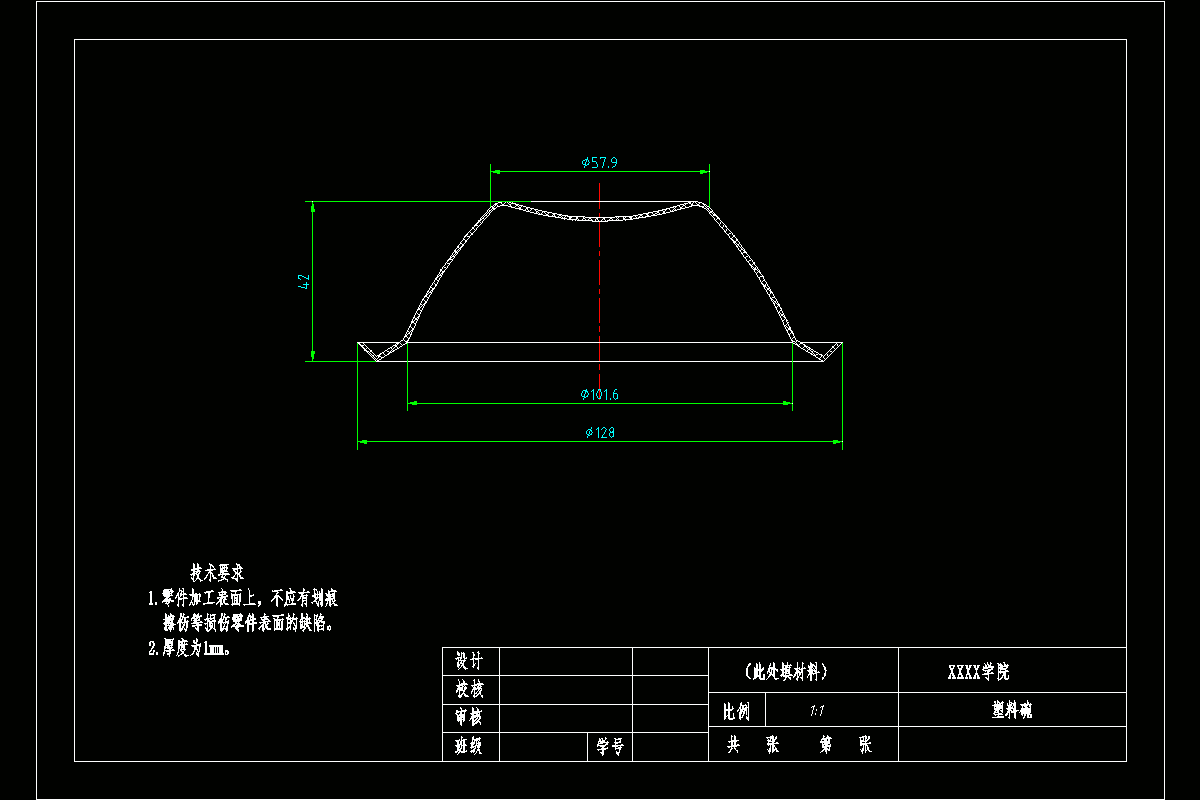Click the 校核 label in title block
The image size is (1200, 800).
pos(469,689)
